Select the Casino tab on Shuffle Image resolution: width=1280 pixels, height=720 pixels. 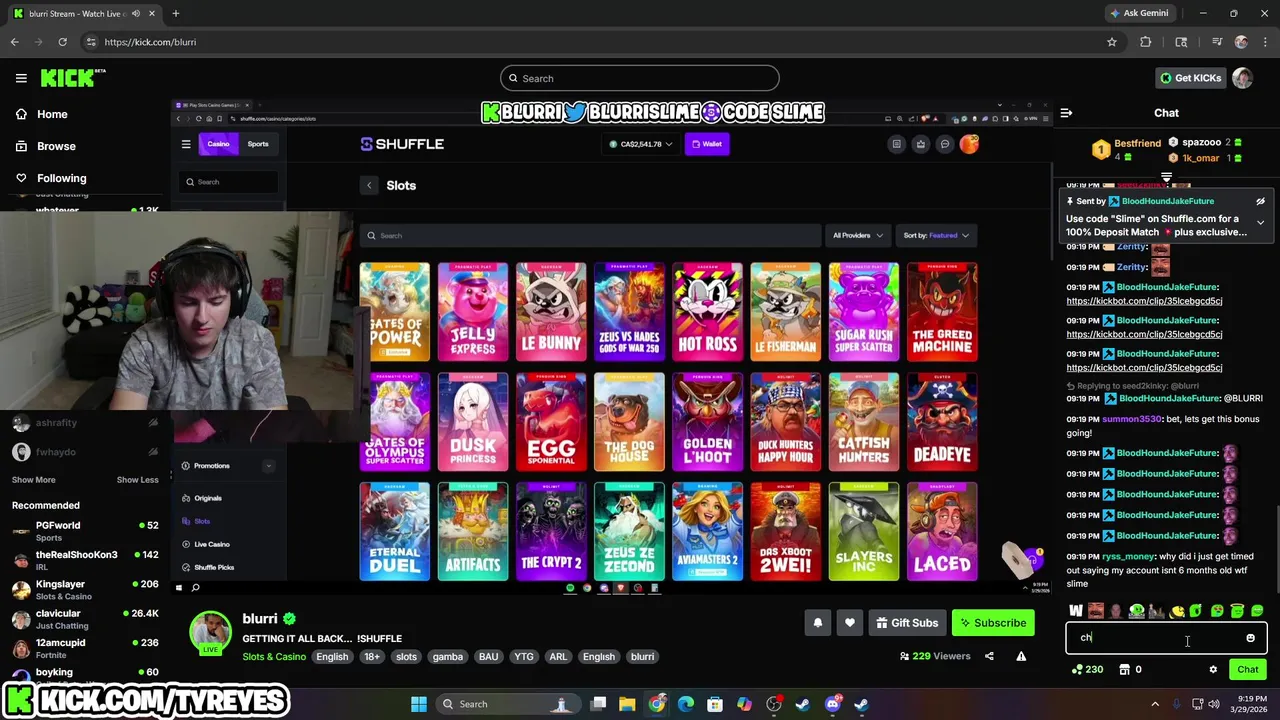[x=218, y=144]
